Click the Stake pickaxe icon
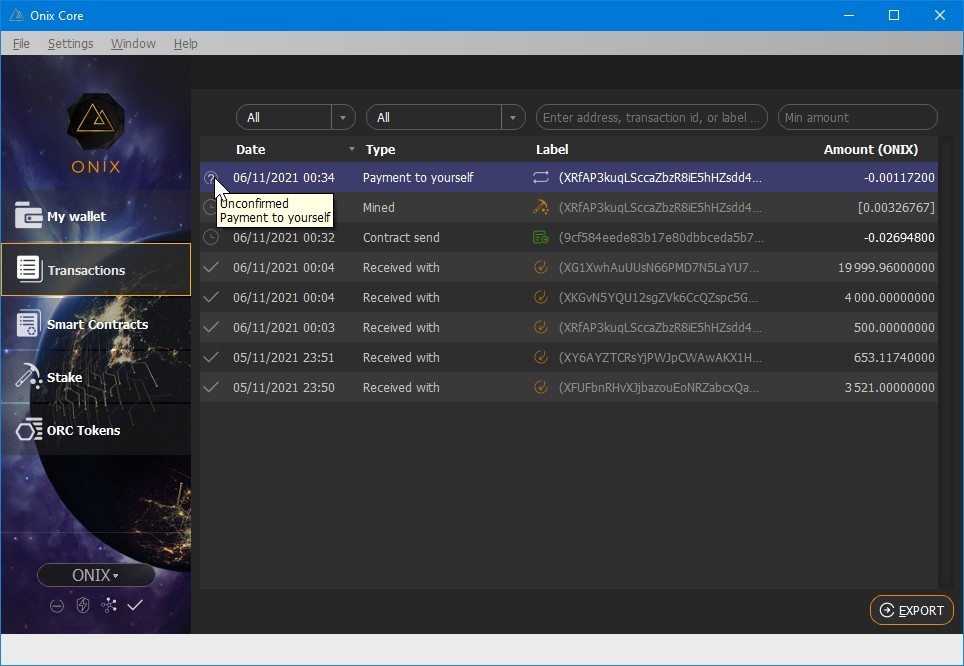 click(28, 376)
